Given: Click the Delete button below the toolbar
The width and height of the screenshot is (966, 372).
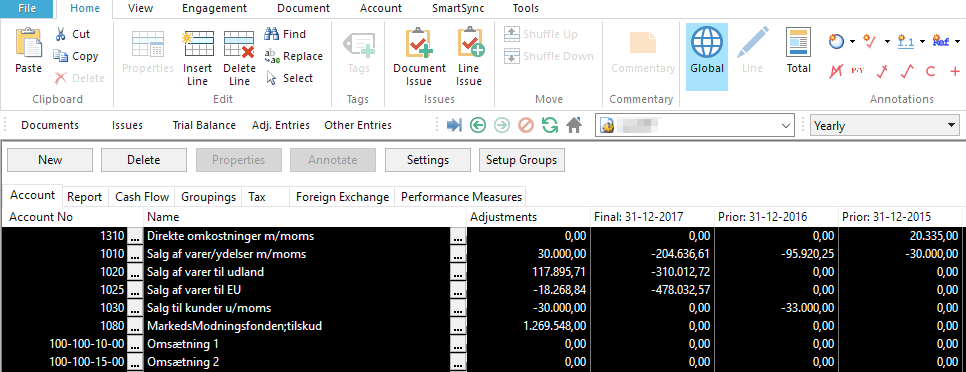Looking at the screenshot, I should [144, 160].
